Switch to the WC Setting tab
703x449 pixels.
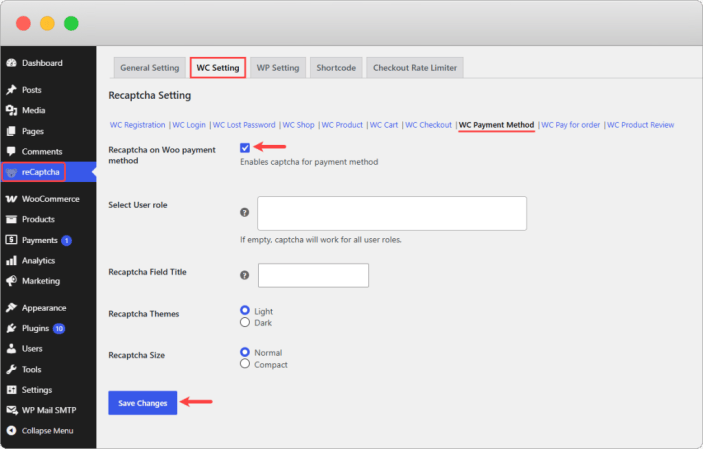[218, 68]
